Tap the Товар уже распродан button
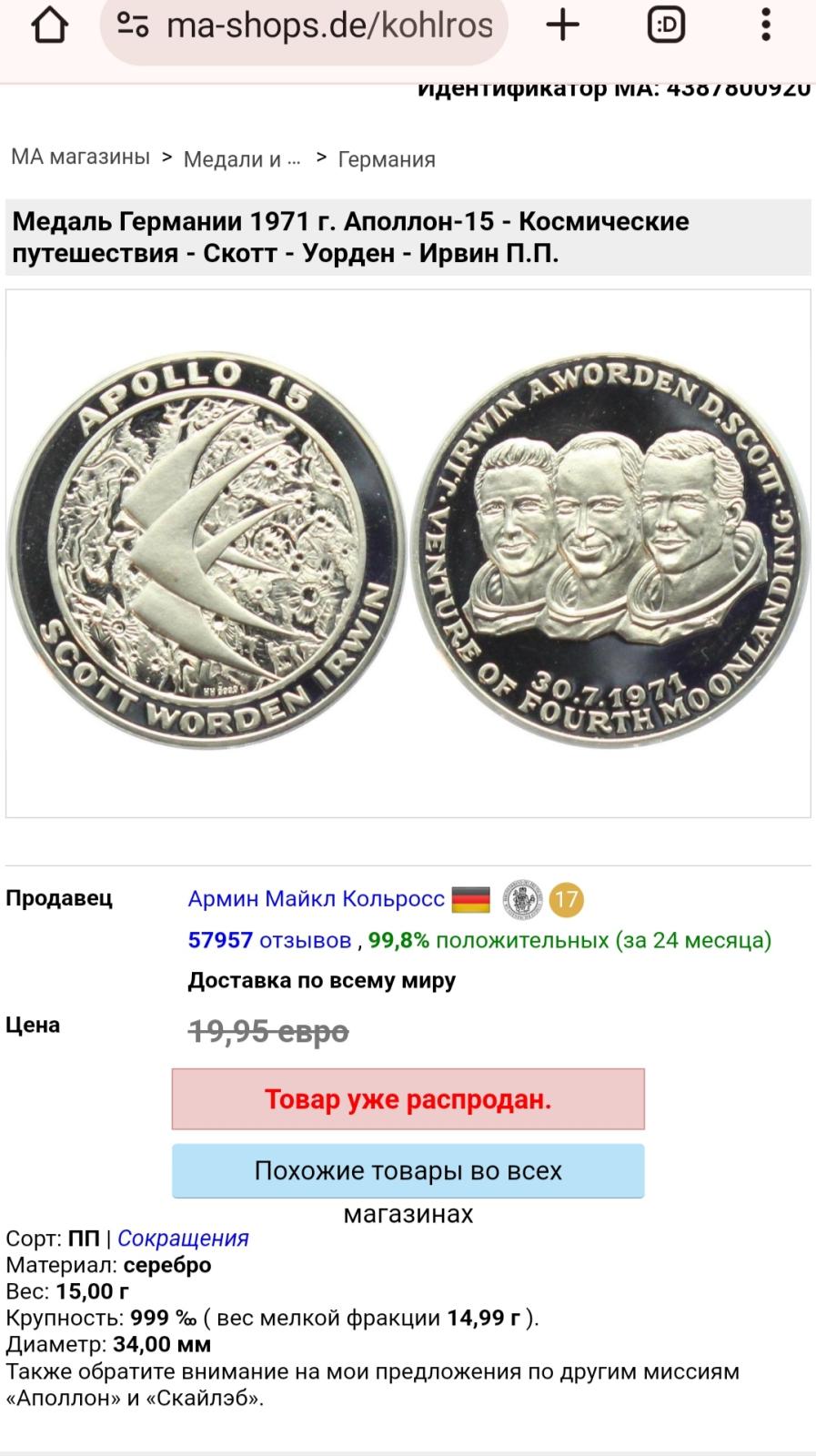The width and height of the screenshot is (816, 1456). click(x=408, y=1099)
